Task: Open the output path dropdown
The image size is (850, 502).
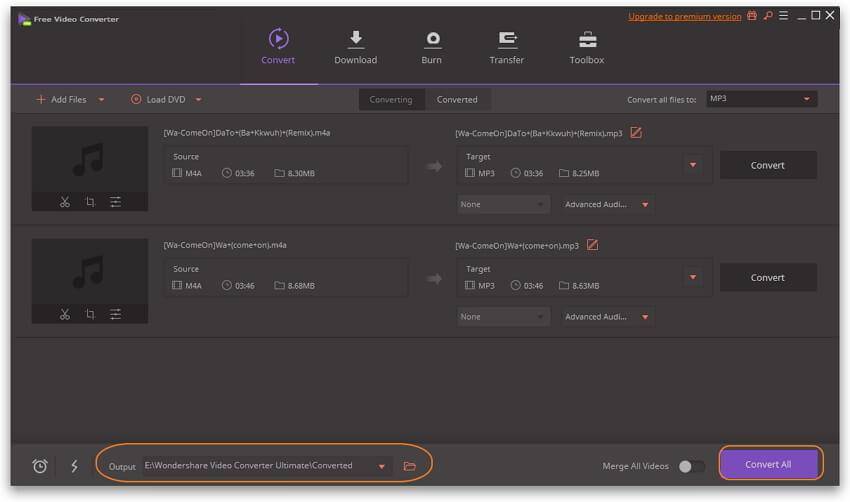Action: tap(381, 466)
